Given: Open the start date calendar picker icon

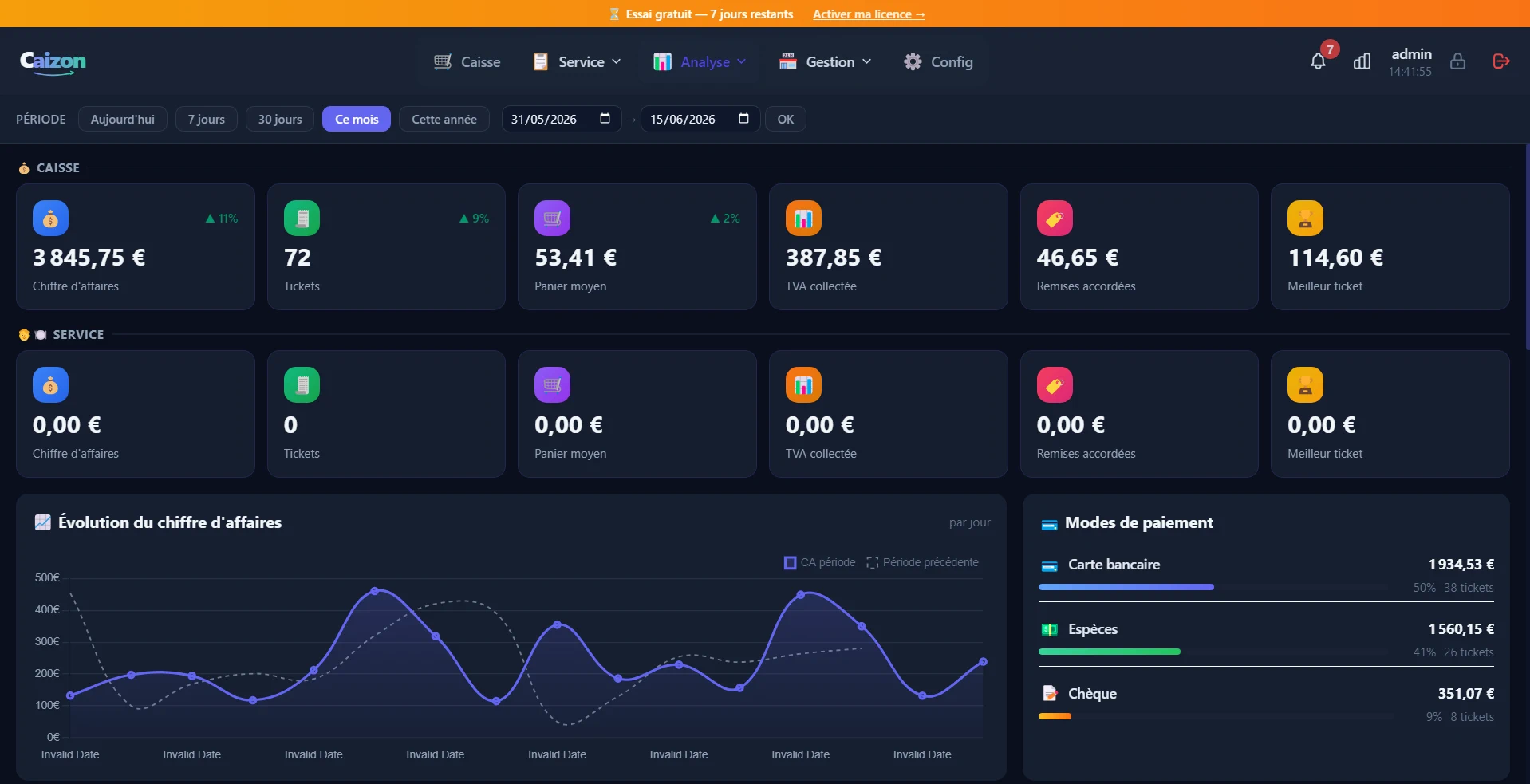Looking at the screenshot, I should click(x=605, y=119).
